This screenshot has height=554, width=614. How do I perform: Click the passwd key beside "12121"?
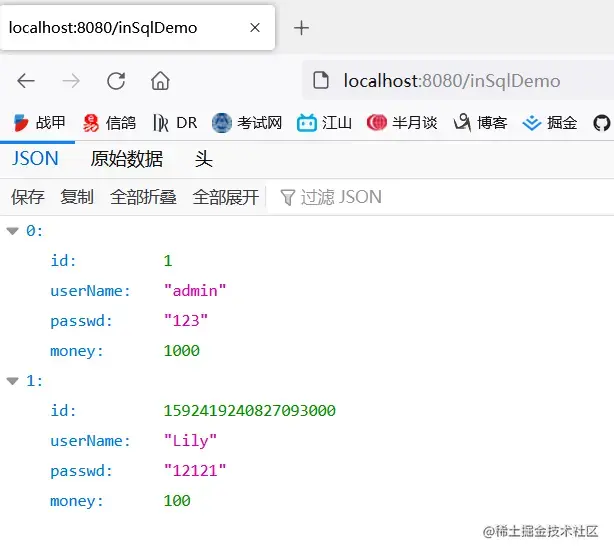[81, 471]
